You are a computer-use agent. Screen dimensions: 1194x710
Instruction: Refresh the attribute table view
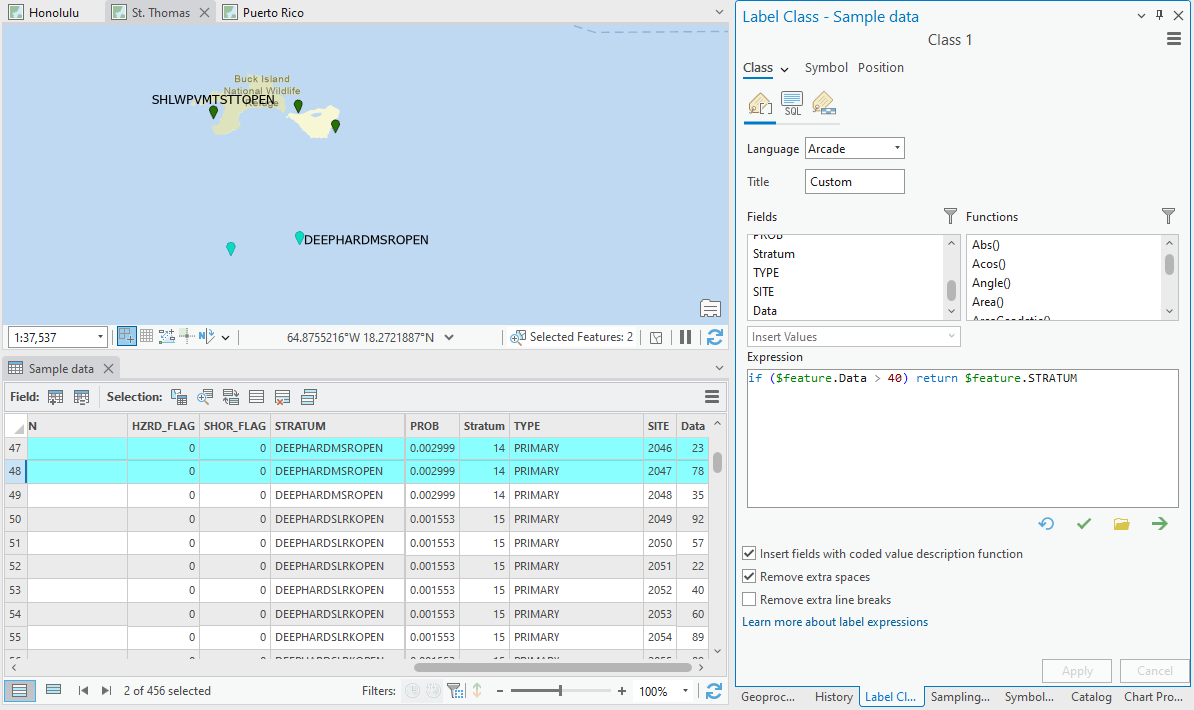click(713, 690)
